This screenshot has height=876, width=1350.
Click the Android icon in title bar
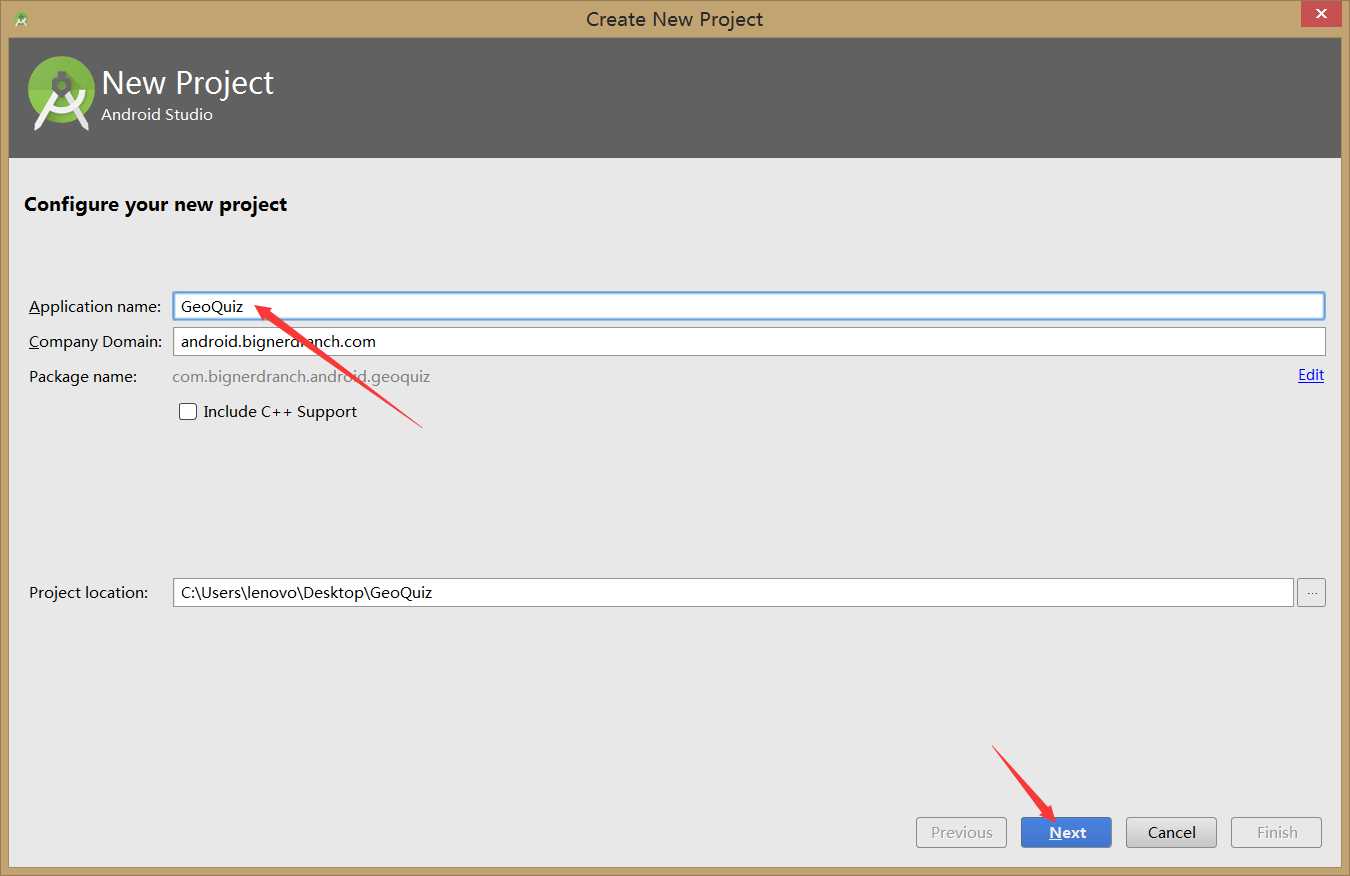[x=21, y=19]
